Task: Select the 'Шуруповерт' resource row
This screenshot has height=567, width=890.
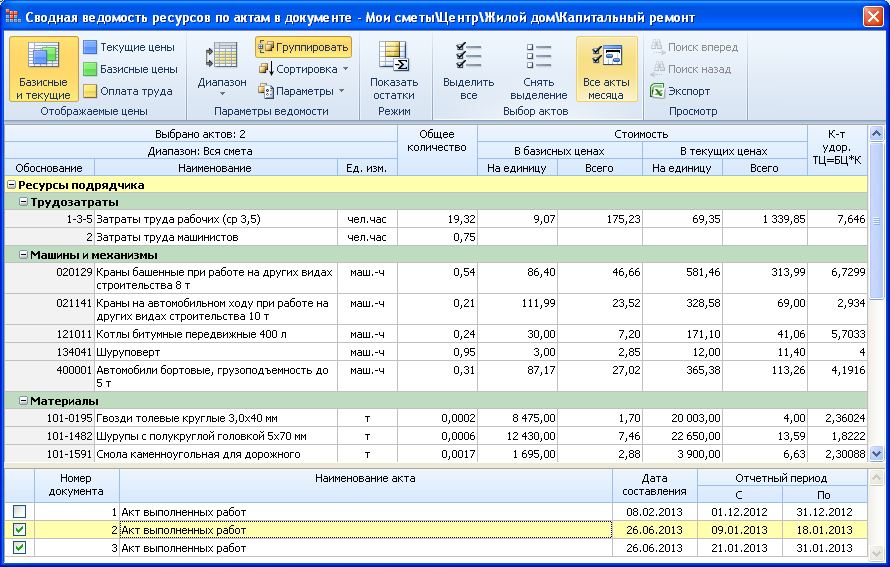Action: pos(436,352)
